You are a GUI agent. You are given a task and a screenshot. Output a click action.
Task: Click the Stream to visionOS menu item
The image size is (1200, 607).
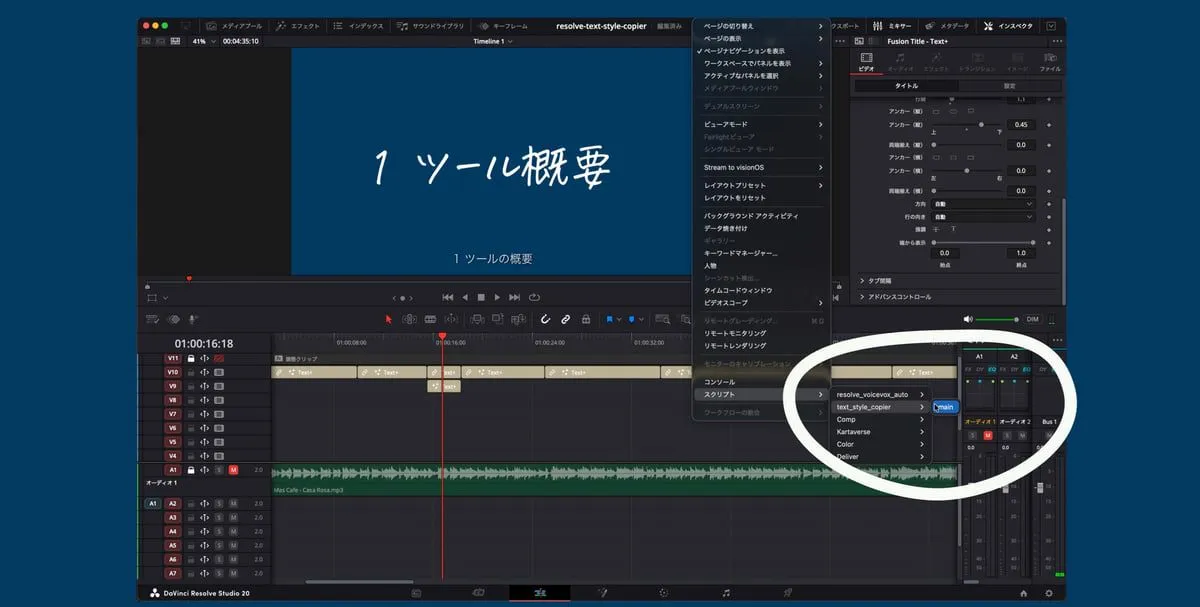734,167
